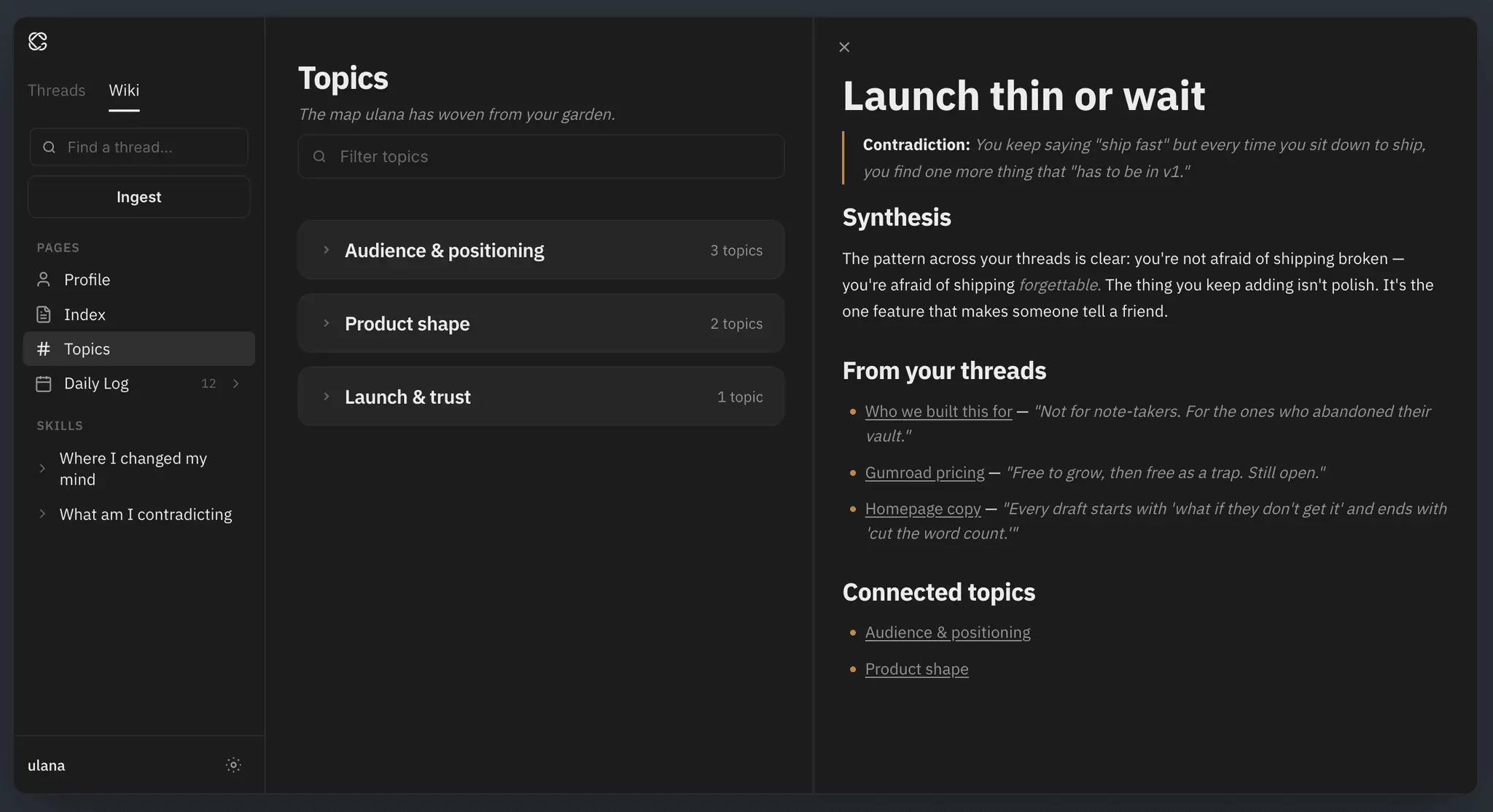Image resolution: width=1493 pixels, height=812 pixels.
Task: Click the Ingest button
Action: click(139, 197)
